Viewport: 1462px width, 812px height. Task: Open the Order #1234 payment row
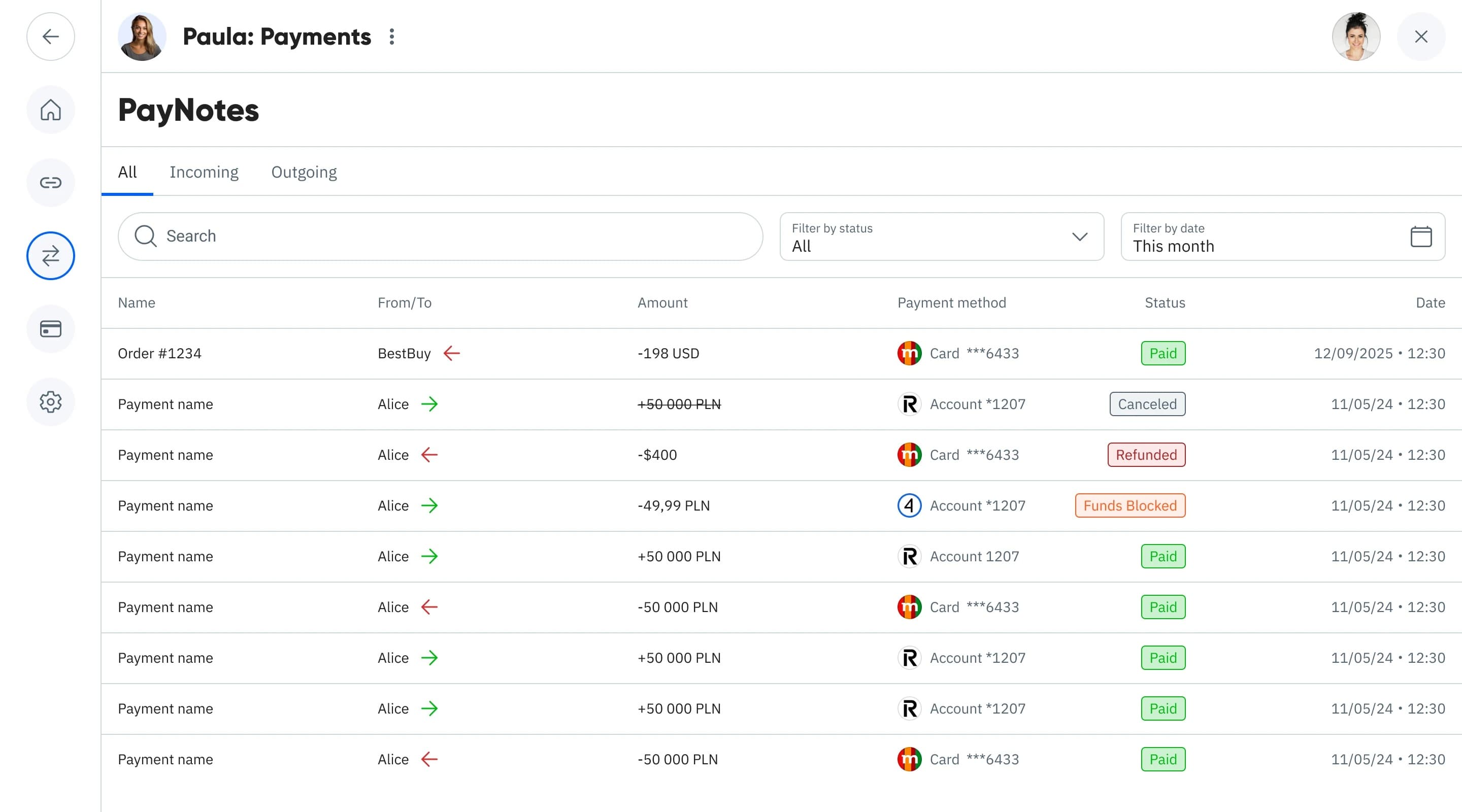pos(159,354)
